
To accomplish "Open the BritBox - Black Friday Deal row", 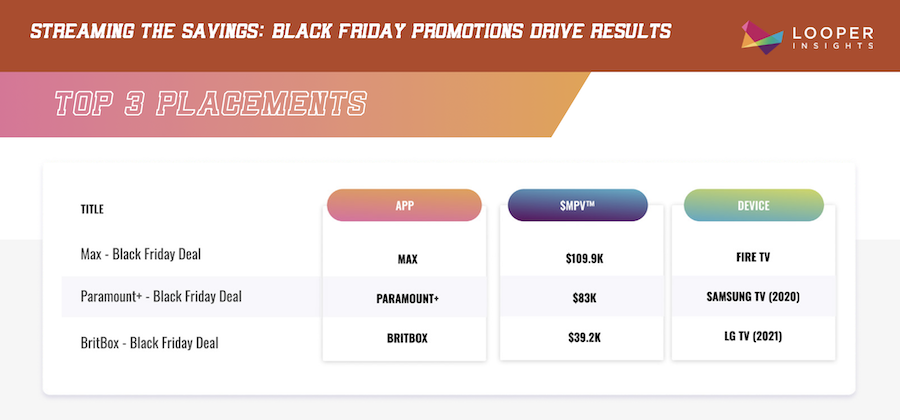I will click(149, 342).
